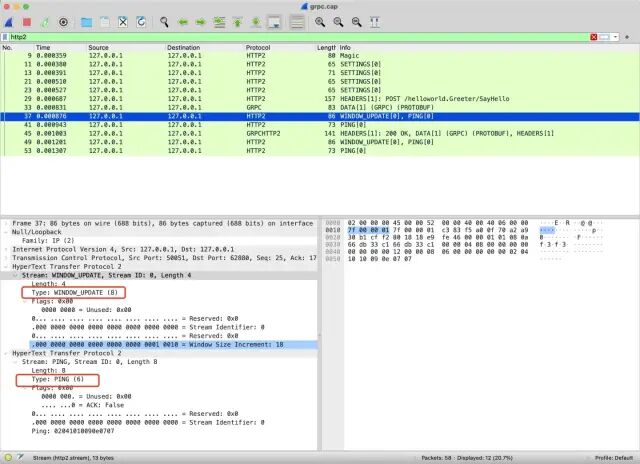640x464 pixels.
Task: Sort by the No. column
Action: click(x=7, y=48)
